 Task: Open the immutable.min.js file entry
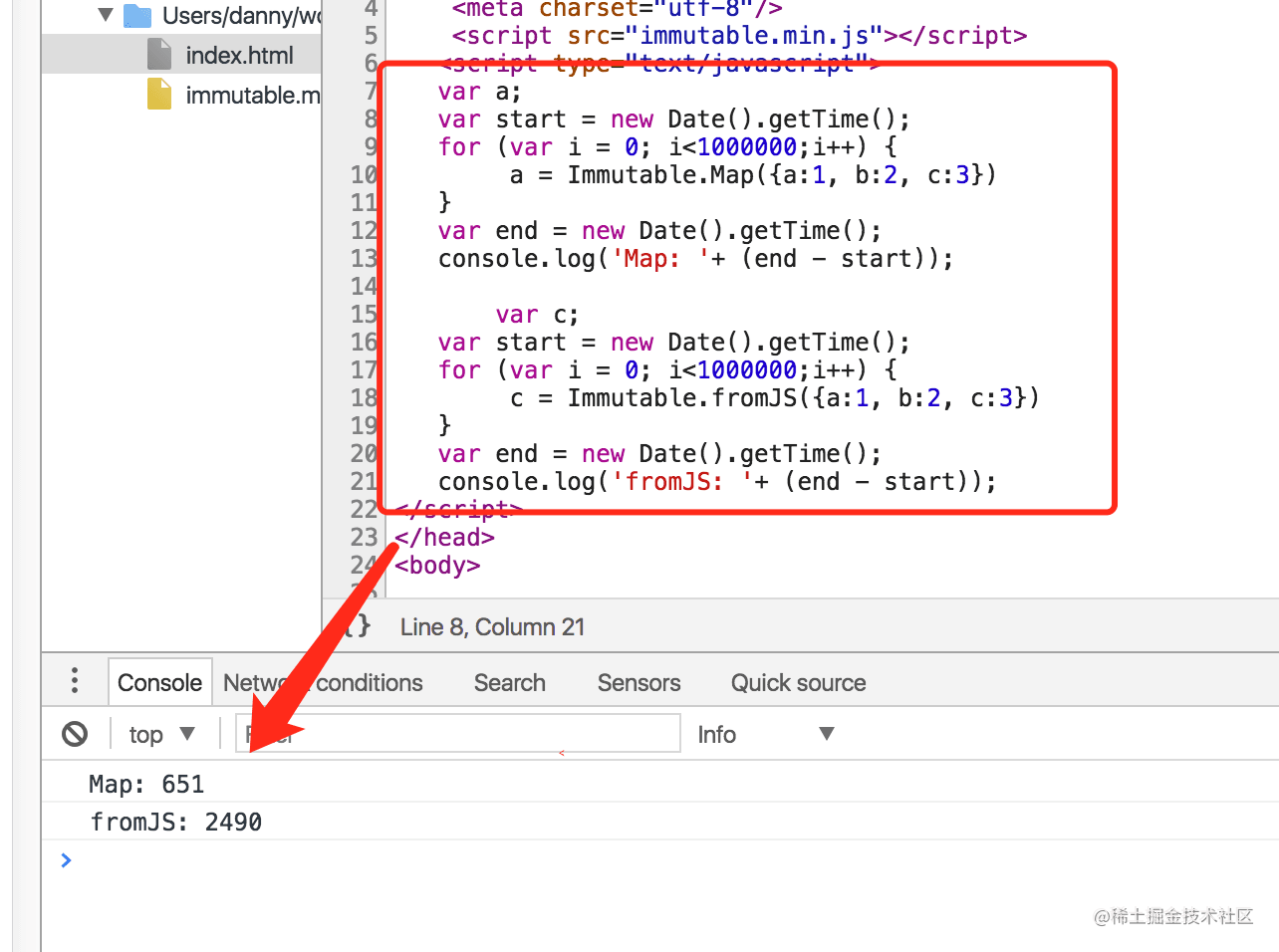pyautogui.click(x=253, y=96)
